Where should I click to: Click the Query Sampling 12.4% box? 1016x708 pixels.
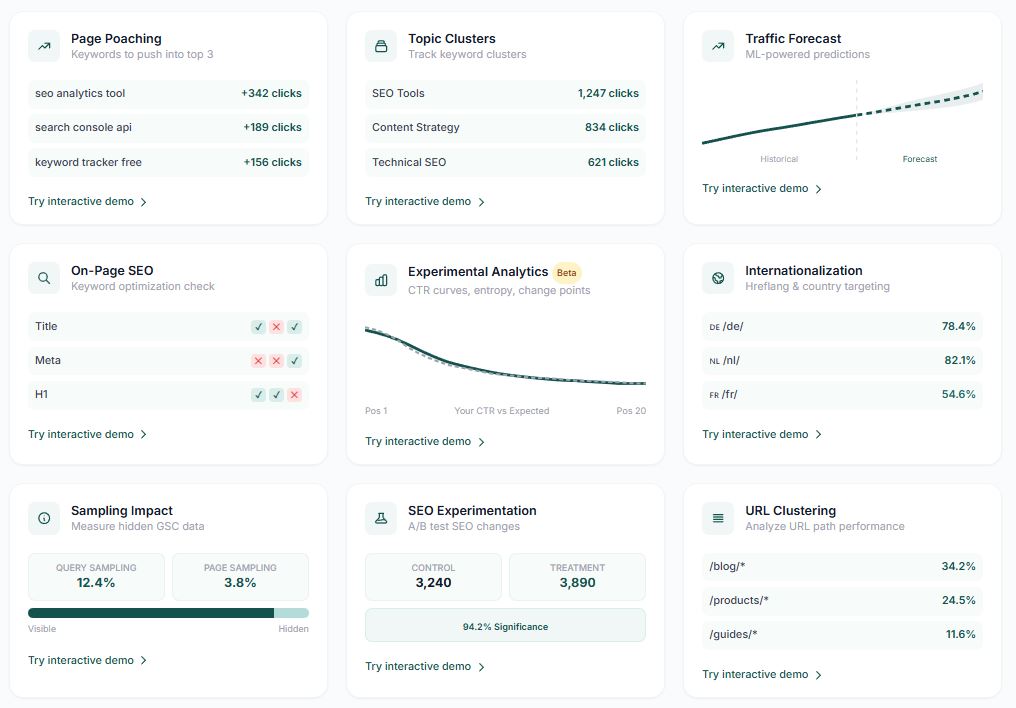pos(97,577)
